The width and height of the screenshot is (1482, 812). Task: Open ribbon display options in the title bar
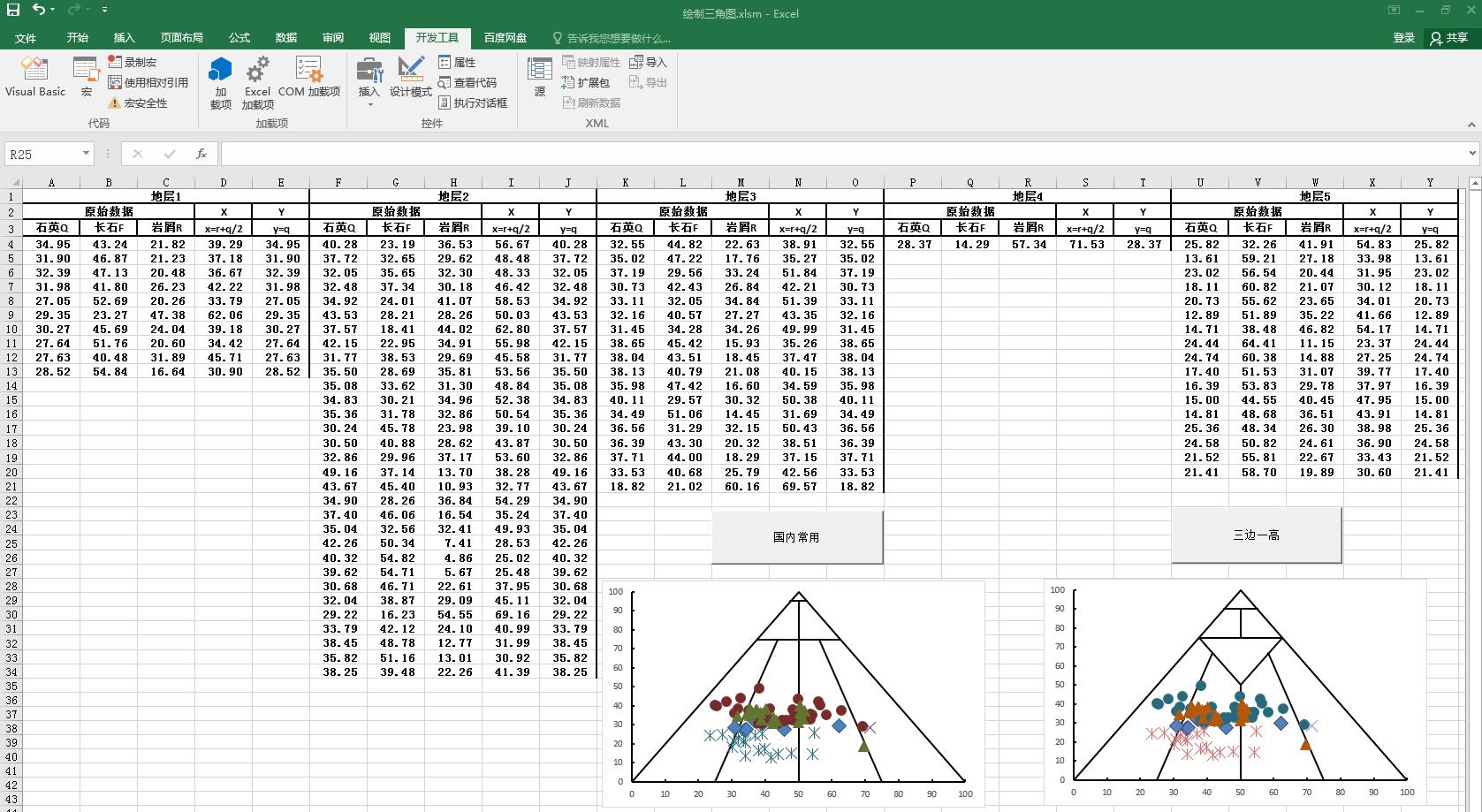[x=1394, y=11]
